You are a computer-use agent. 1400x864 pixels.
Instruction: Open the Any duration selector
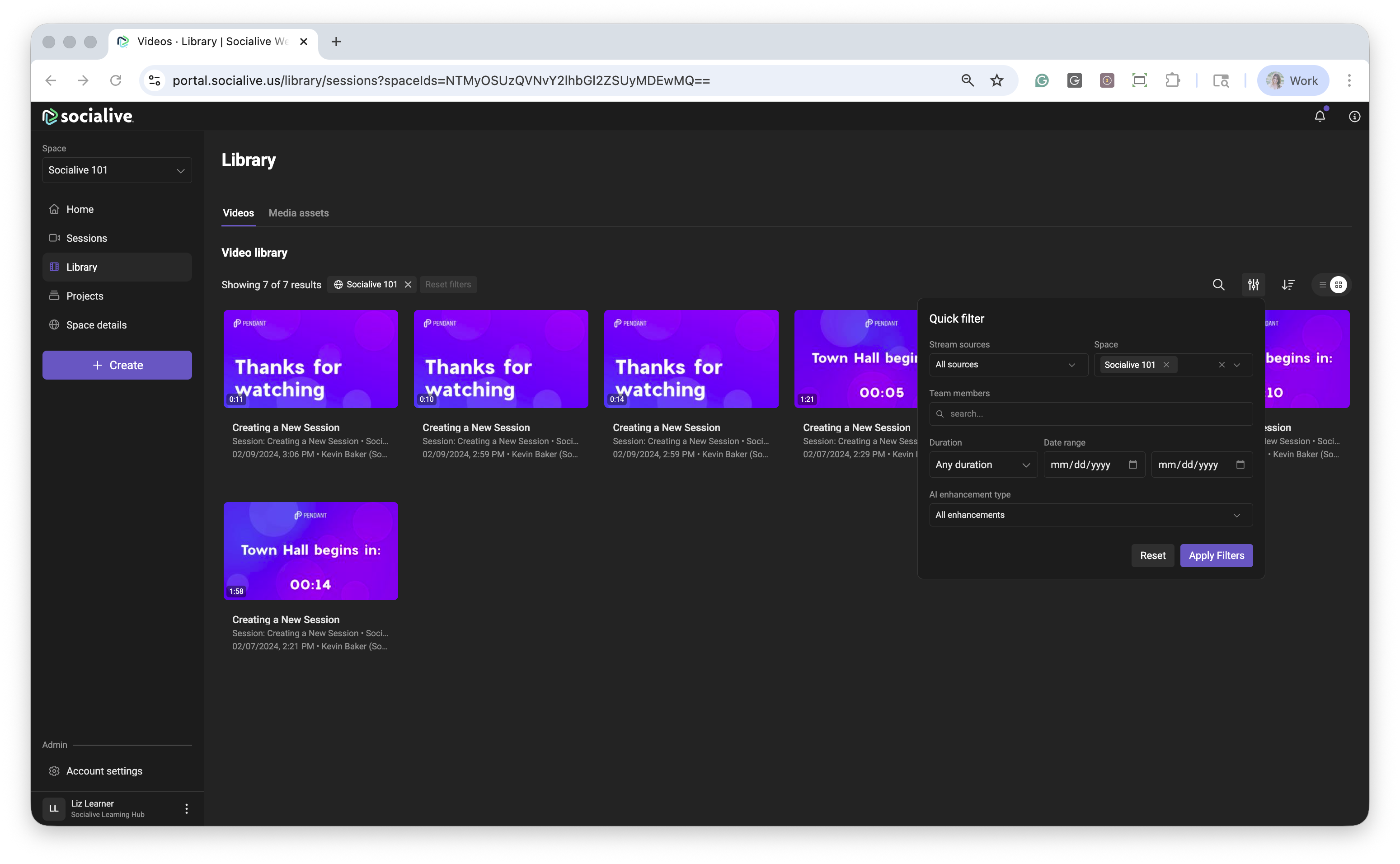point(982,465)
